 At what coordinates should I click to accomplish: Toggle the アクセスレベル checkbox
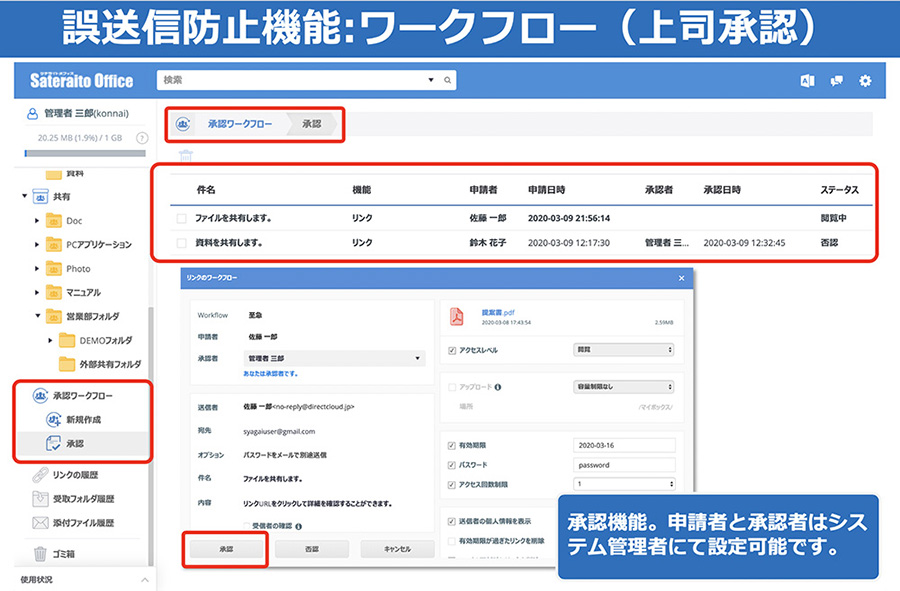click(x=452, y=351)
